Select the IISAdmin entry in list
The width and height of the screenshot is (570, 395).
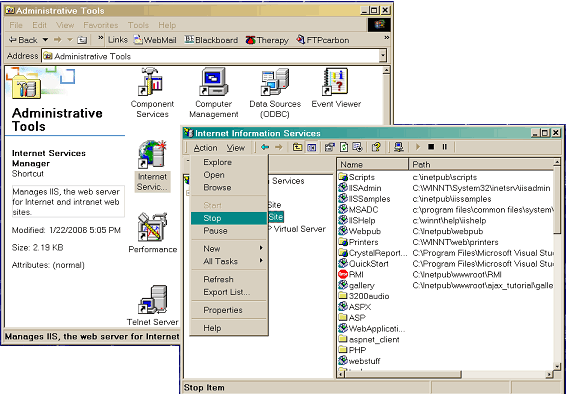(446, 188)
